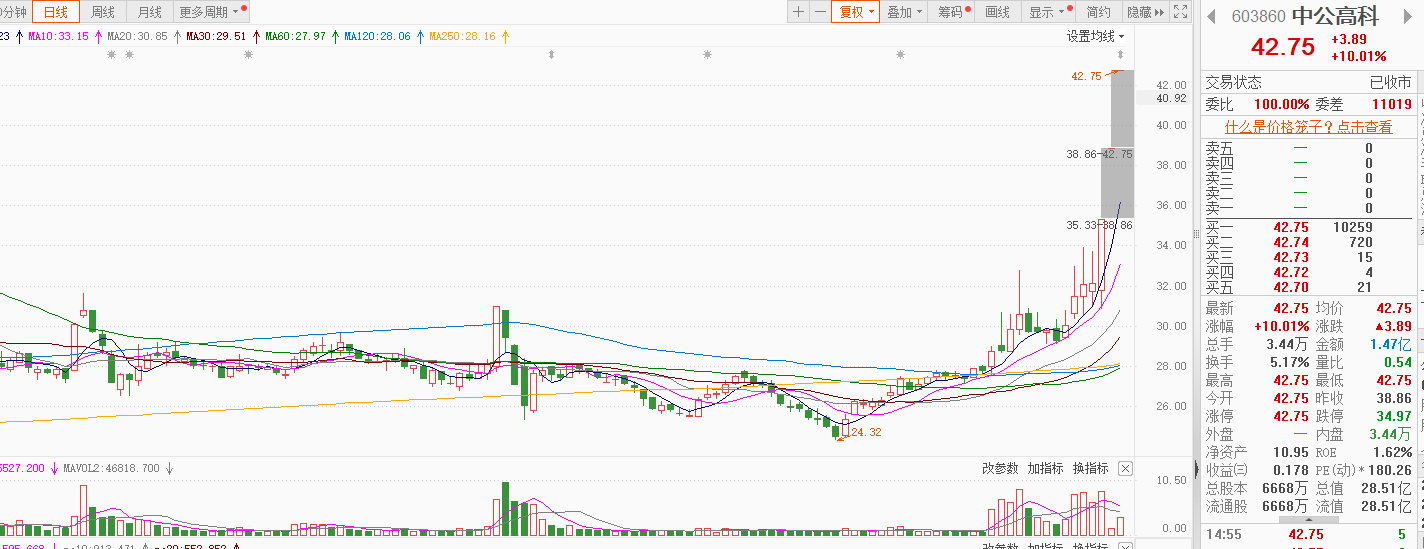Click 加指标 to add an indicator
Viewport: 1424px width, 549px height.
[x=1045, y=468]
